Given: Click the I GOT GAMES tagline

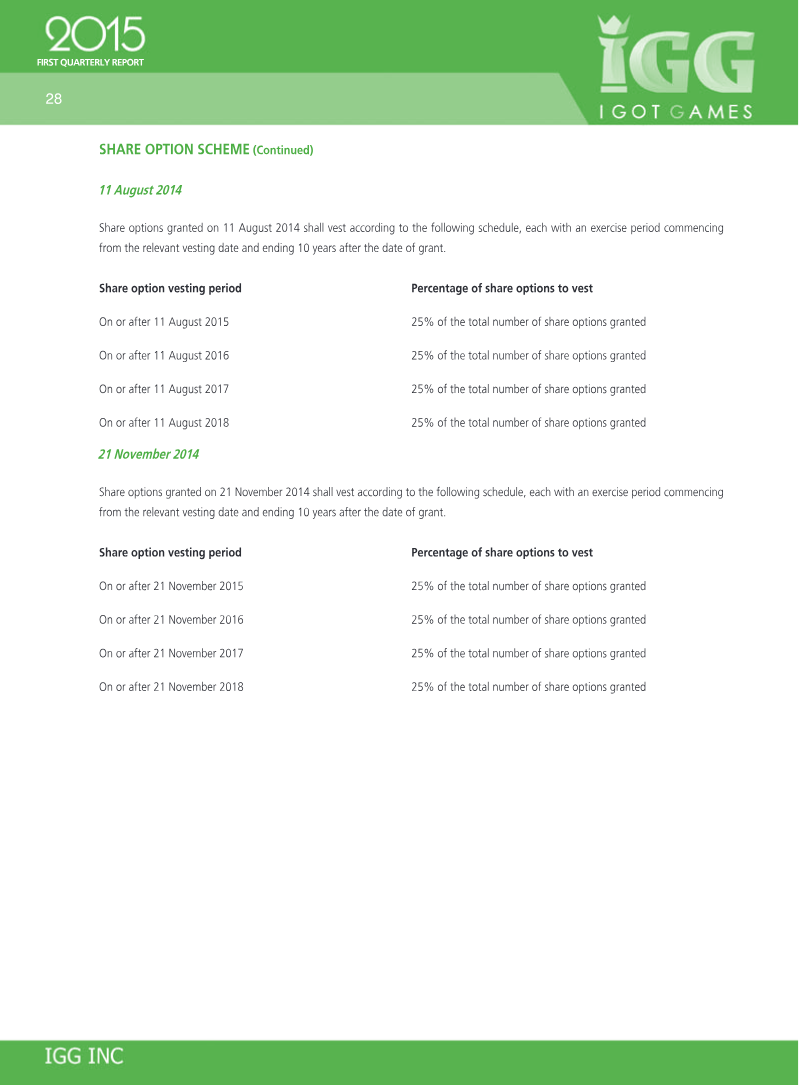Looking at the screenshot, I should tap(676, 112).
